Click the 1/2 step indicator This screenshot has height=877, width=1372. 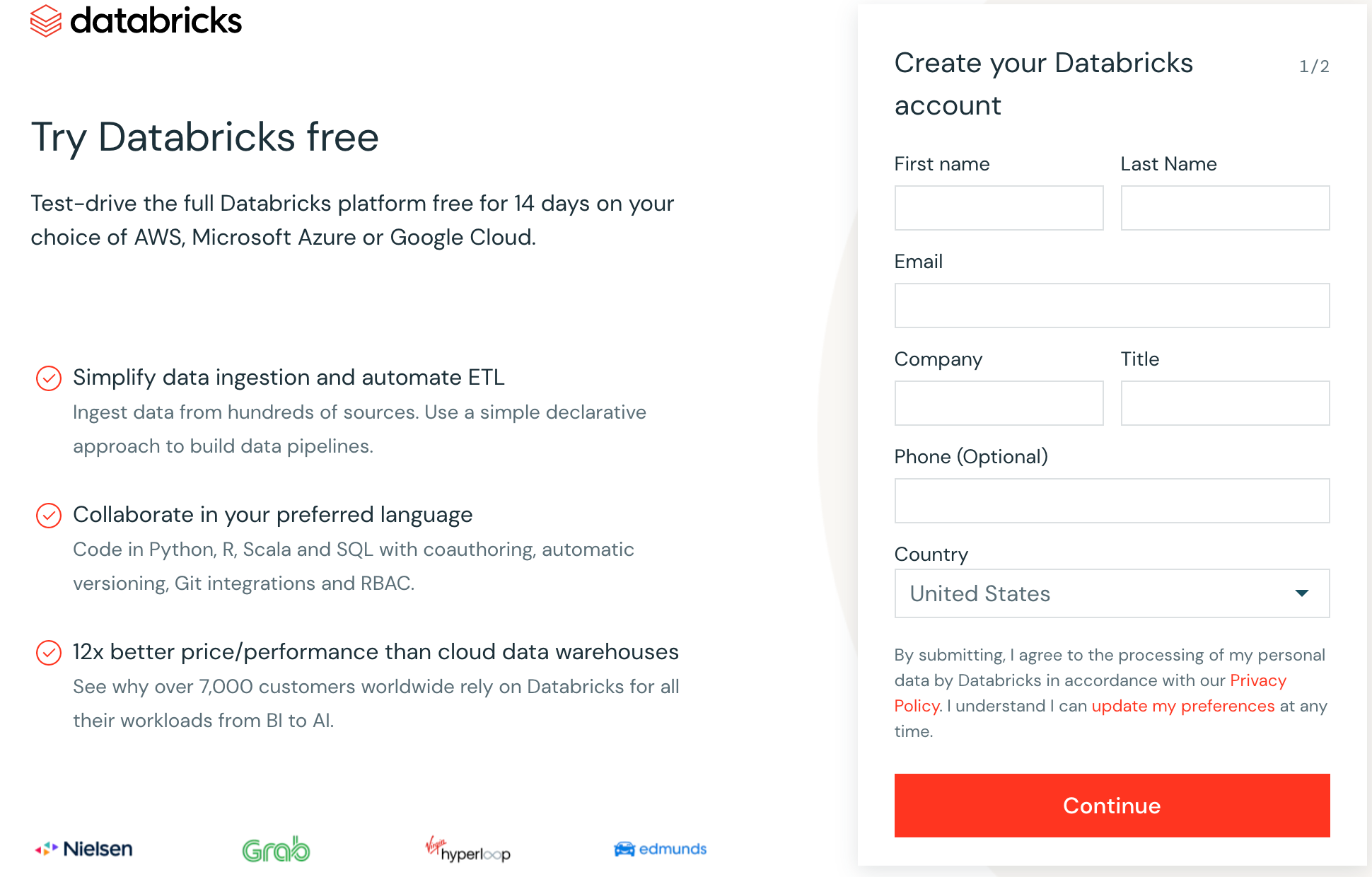pos(1314,66)
